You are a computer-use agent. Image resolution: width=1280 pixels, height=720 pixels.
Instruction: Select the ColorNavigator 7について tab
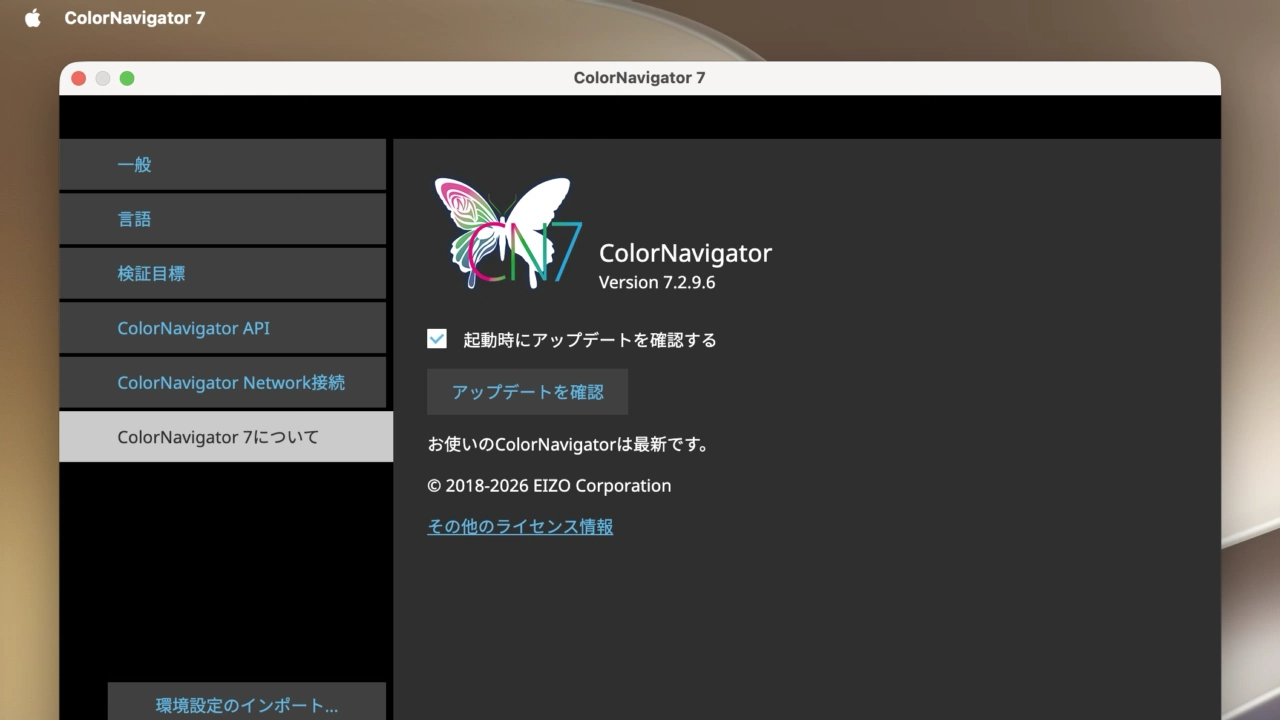[x=226, y=437]
